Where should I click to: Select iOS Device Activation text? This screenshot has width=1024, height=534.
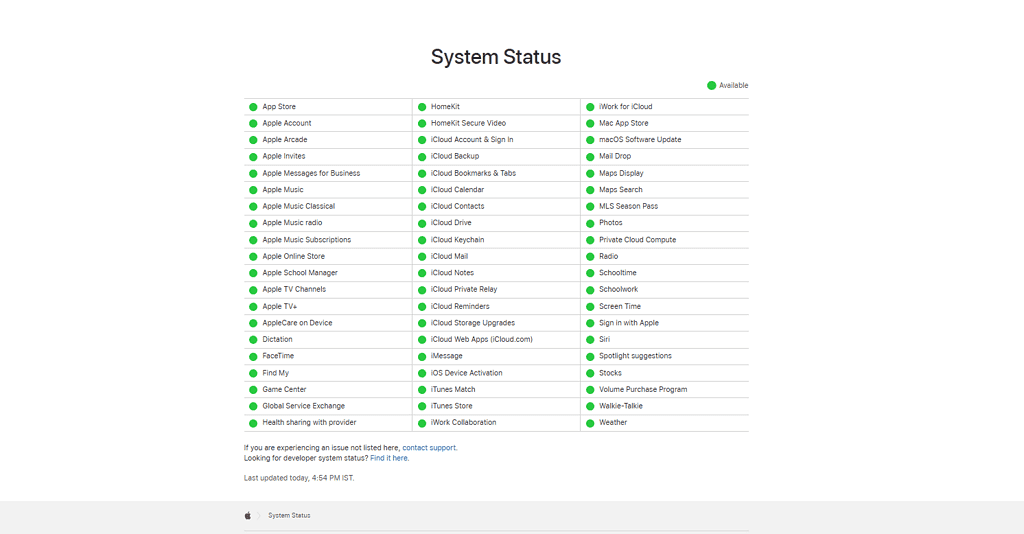(466, 373)
